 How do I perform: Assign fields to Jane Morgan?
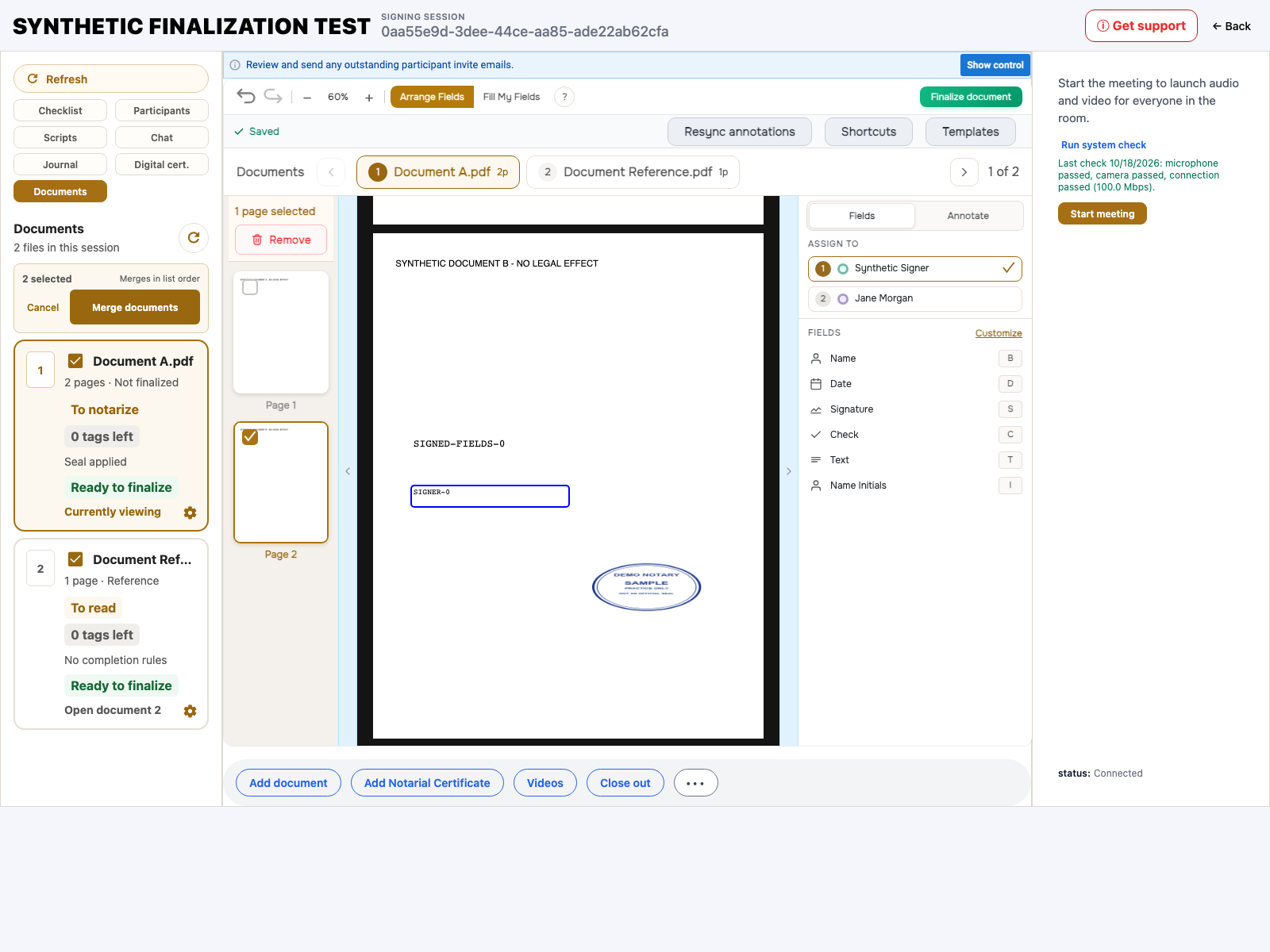pyautogui.click(x=915, y=299)
